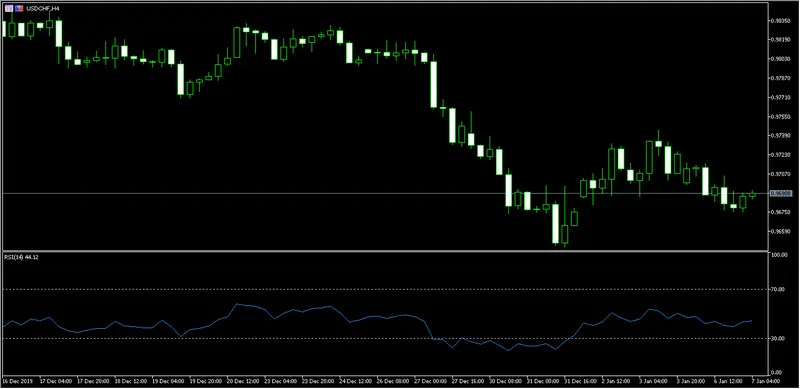Click the 0.97230 price scale label

coord(782,155)
